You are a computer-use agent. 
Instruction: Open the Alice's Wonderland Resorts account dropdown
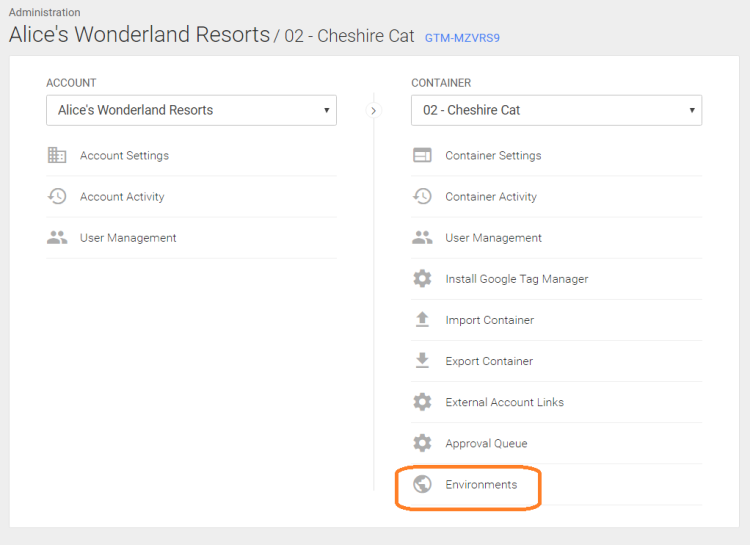[191, 110]
